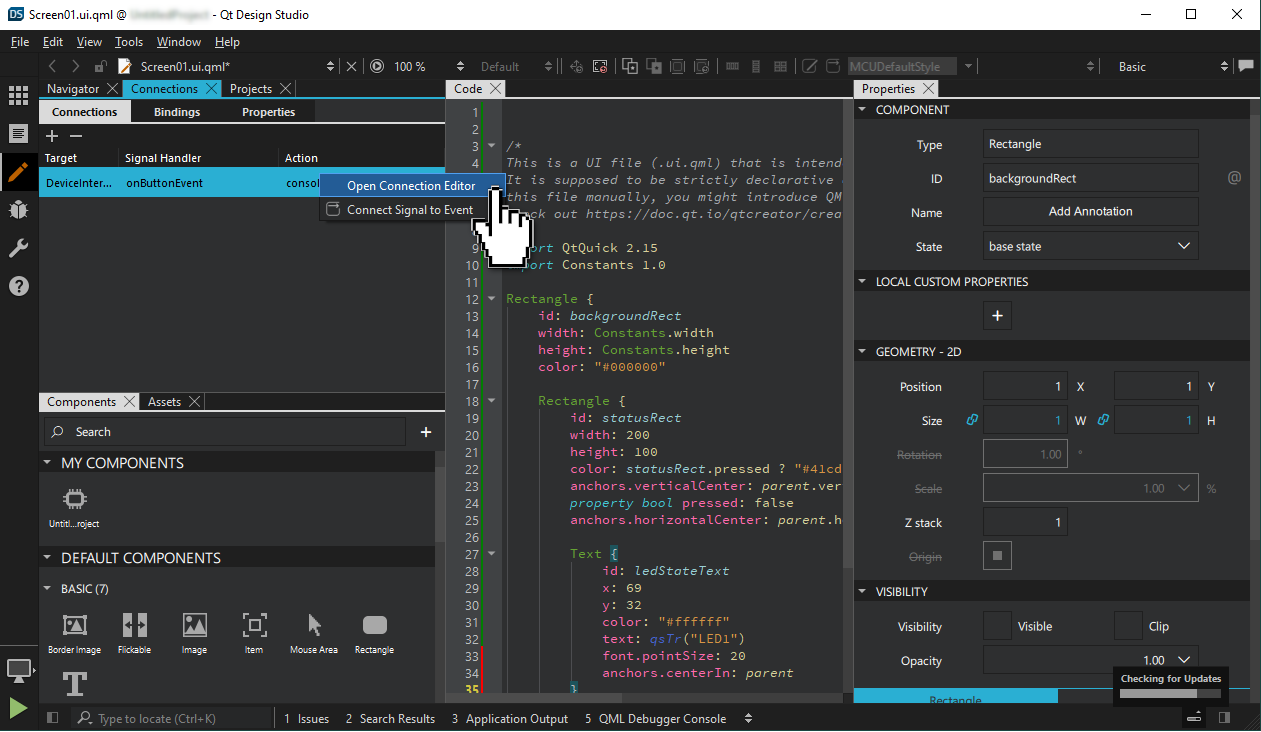
Task: Click the Add Annotation button
Action: (x=1090, y=212)
